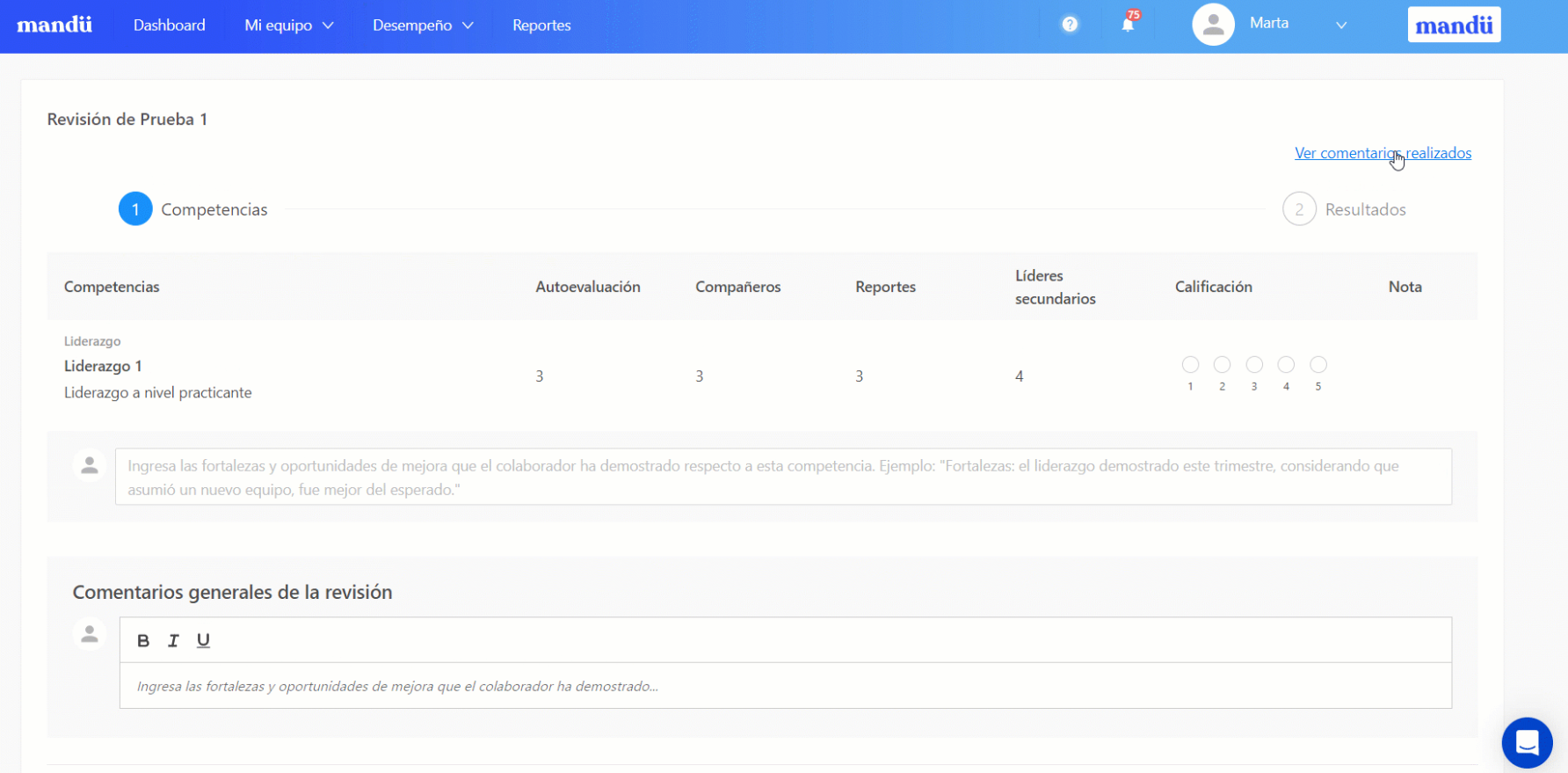
Task: Select rating 1 for Liderazgo 1
Action: click(x=1190, y=364)
